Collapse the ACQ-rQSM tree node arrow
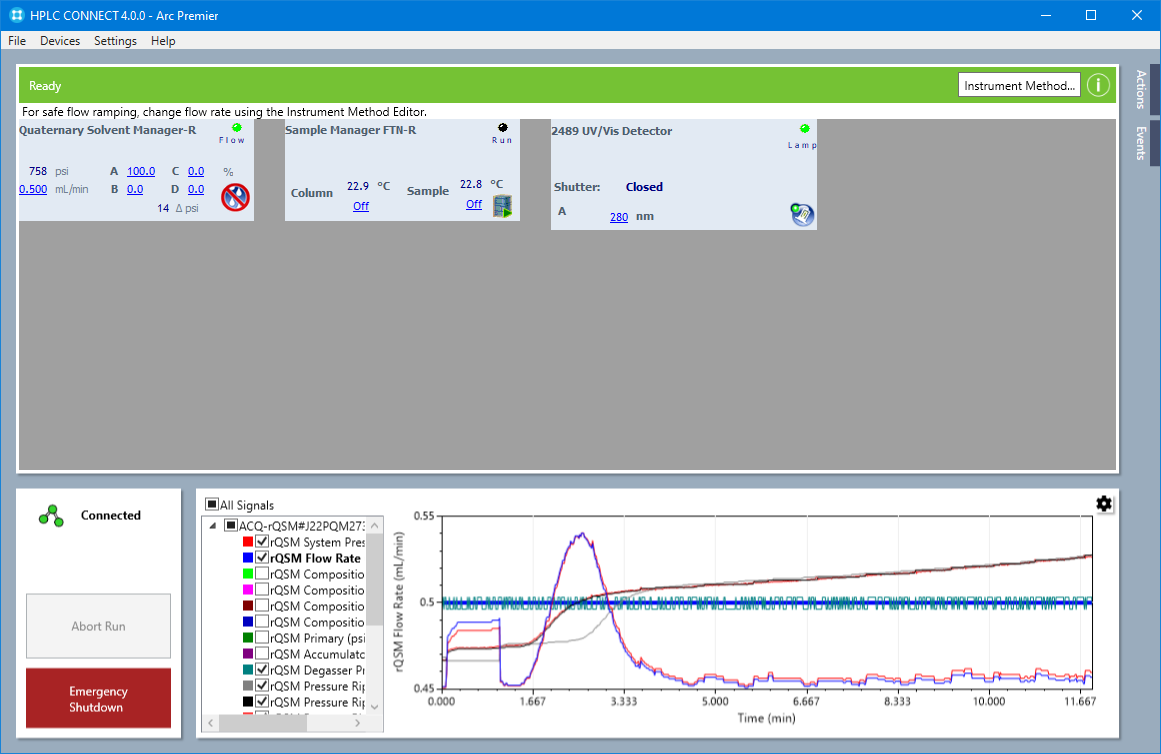The width and height of the screenshot is (1161, 754). click(213, 526)
